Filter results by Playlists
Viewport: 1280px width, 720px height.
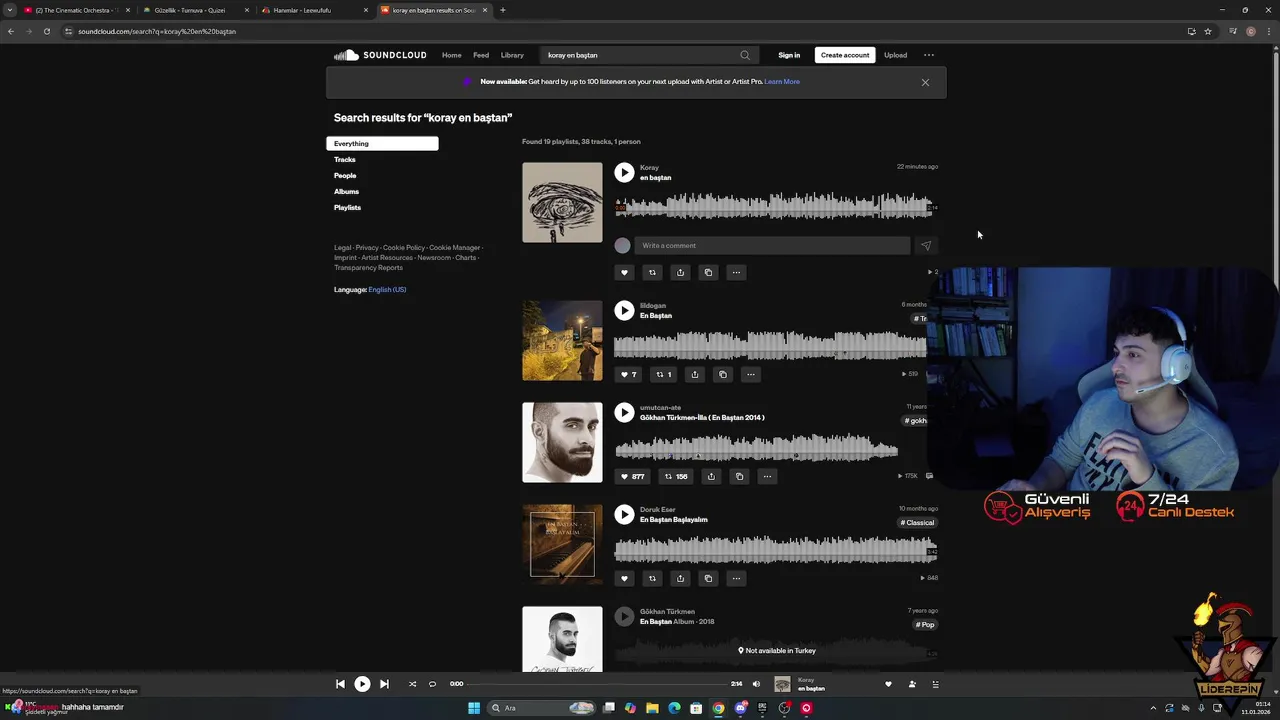pos(347,207)
